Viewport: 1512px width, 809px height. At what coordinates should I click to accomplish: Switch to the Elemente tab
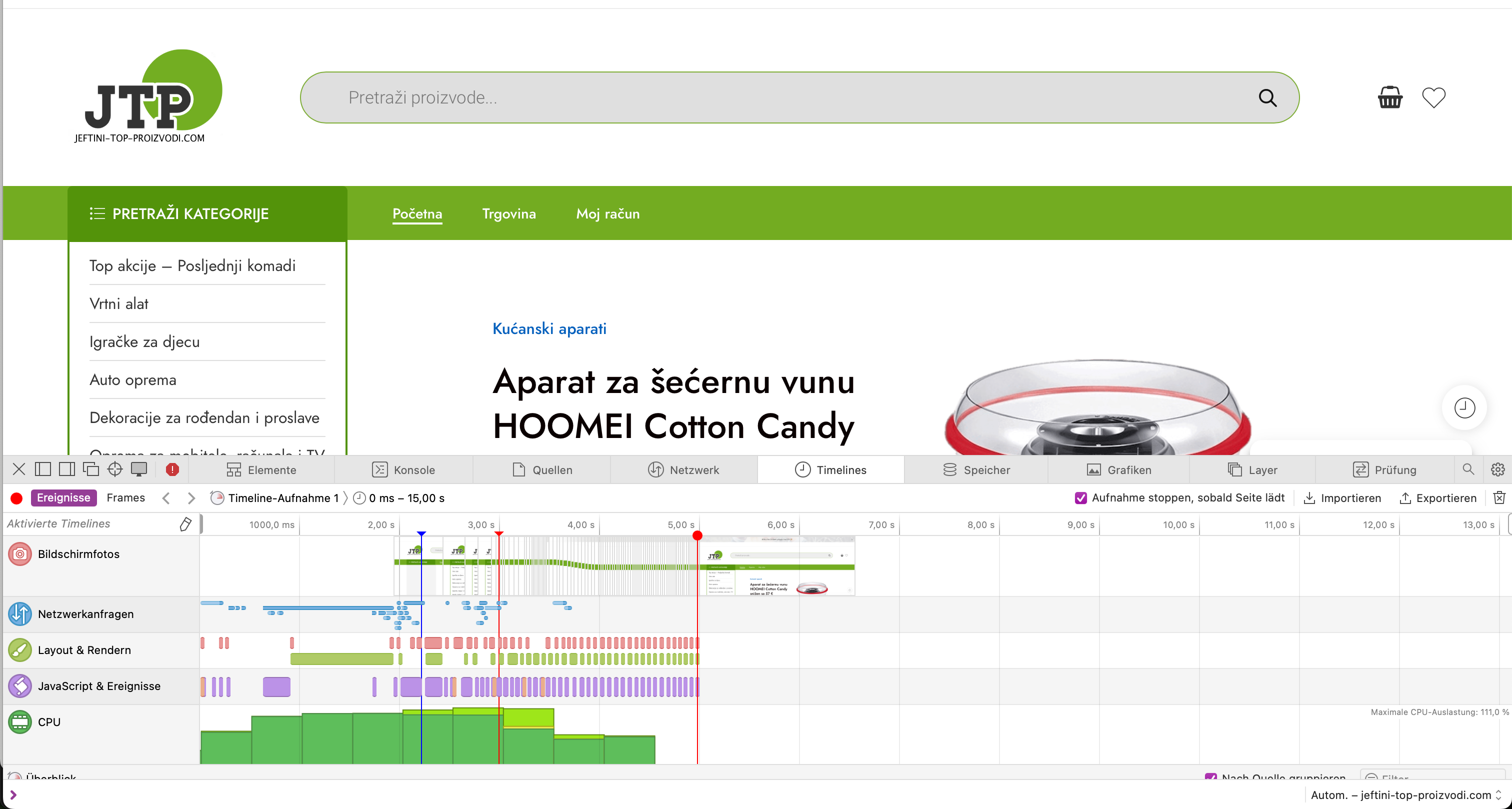pos(261,469)
